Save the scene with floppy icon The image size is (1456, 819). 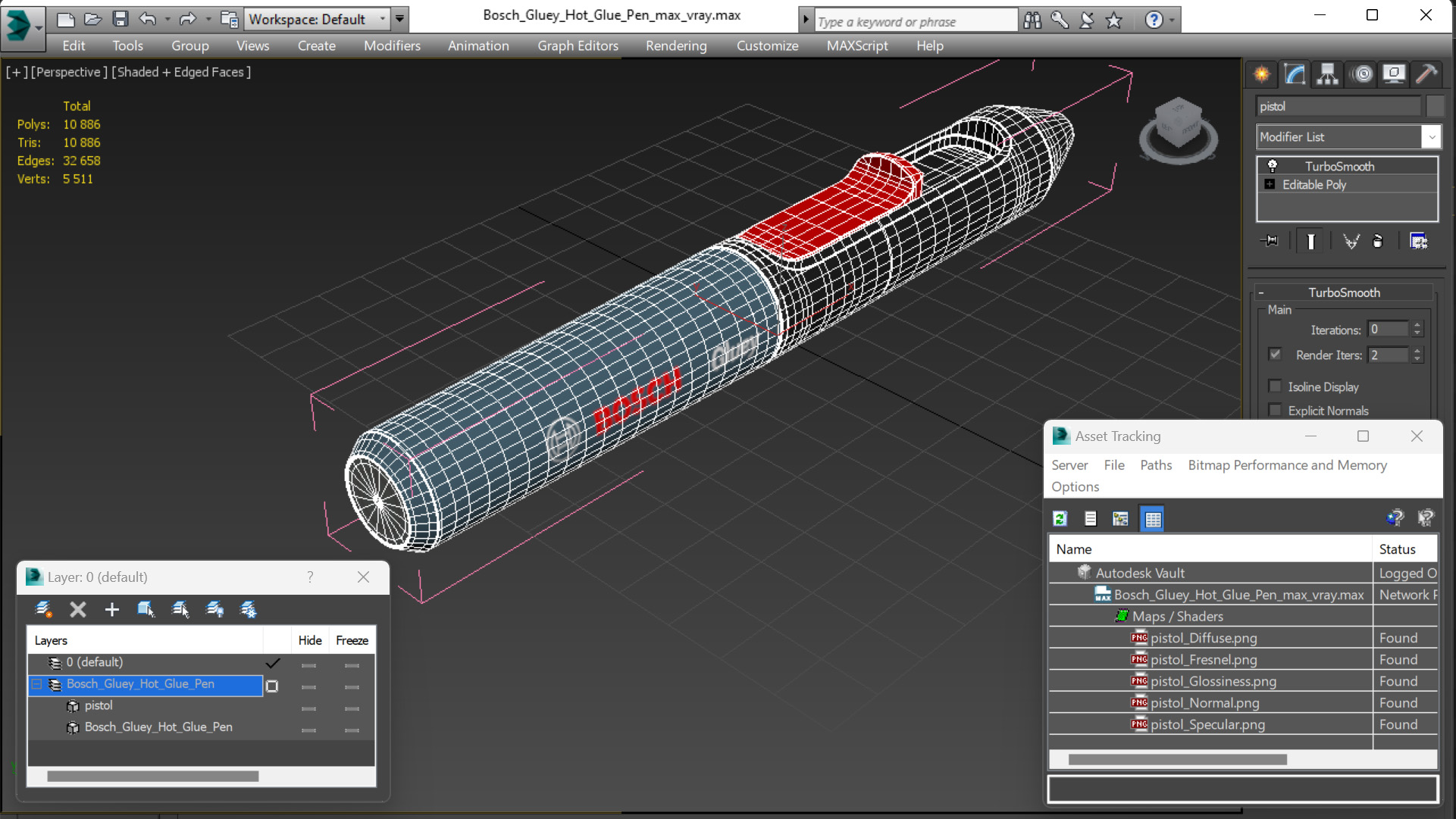[x=120, y=19]
